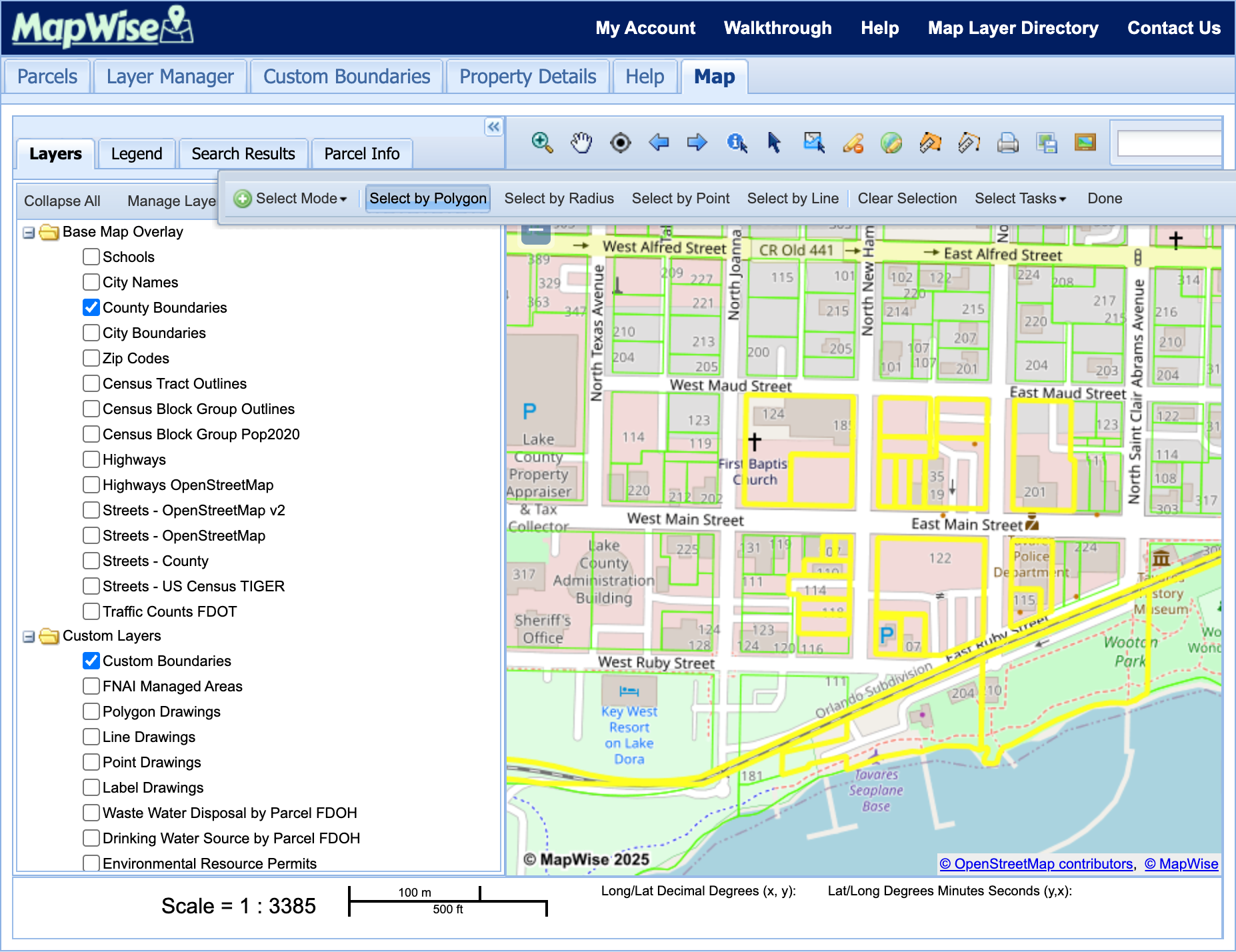Select the map selection tool icon
This screenshot has width=1236, height=952.
[x=814, y=142]
